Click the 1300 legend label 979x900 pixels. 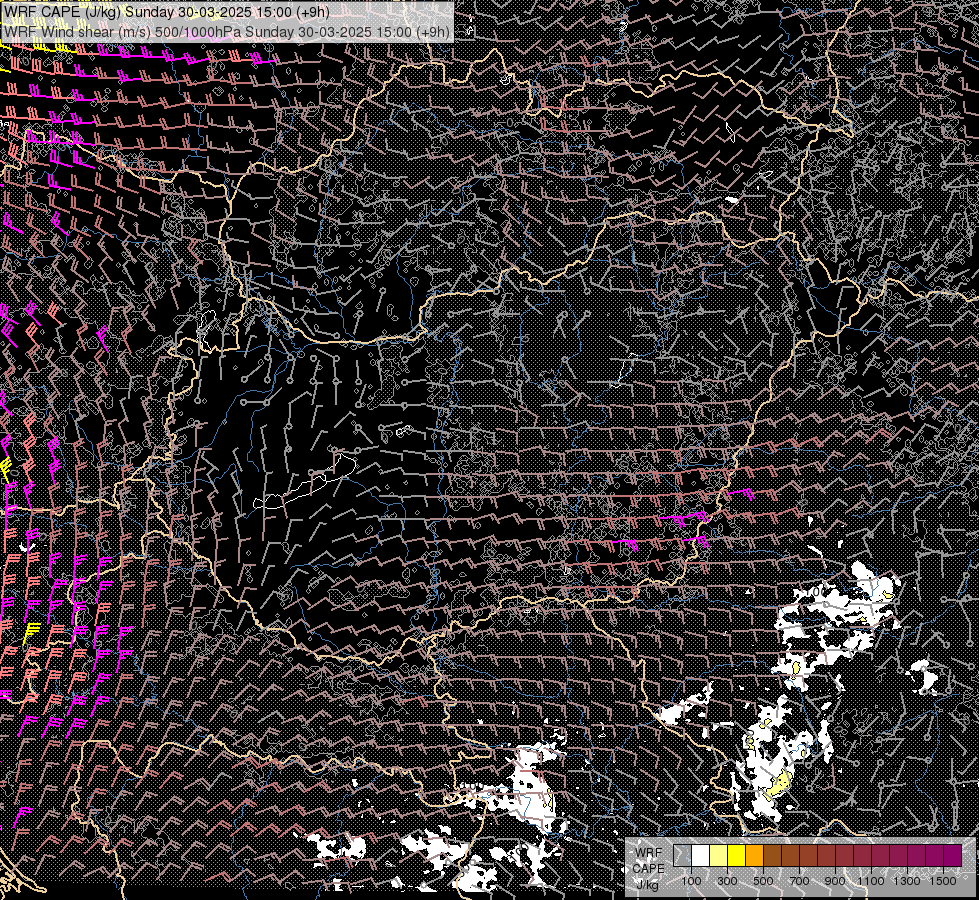pyautogui.click(x=907, y=881)
